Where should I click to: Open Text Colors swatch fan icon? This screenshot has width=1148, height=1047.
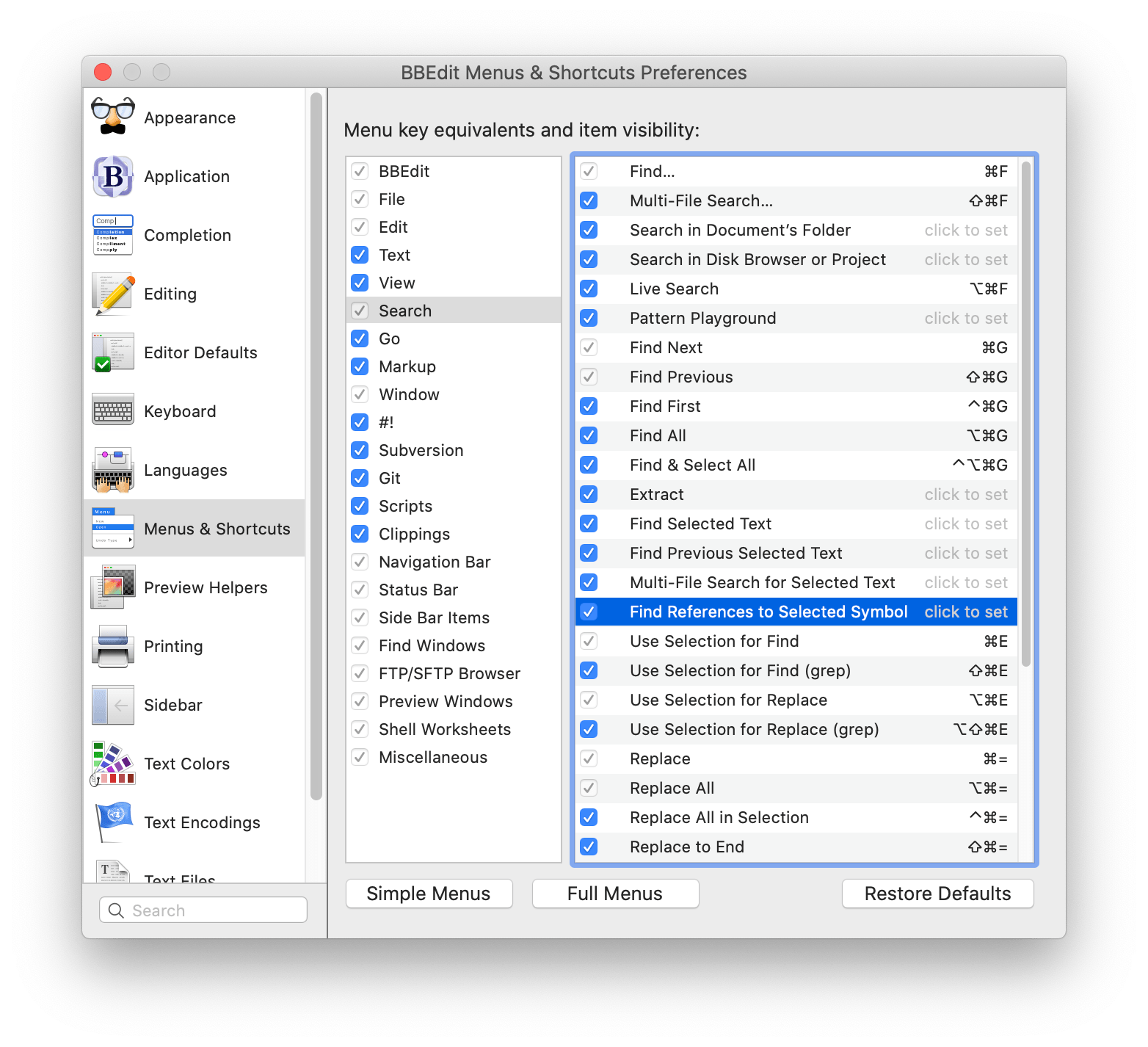[113, 764]
